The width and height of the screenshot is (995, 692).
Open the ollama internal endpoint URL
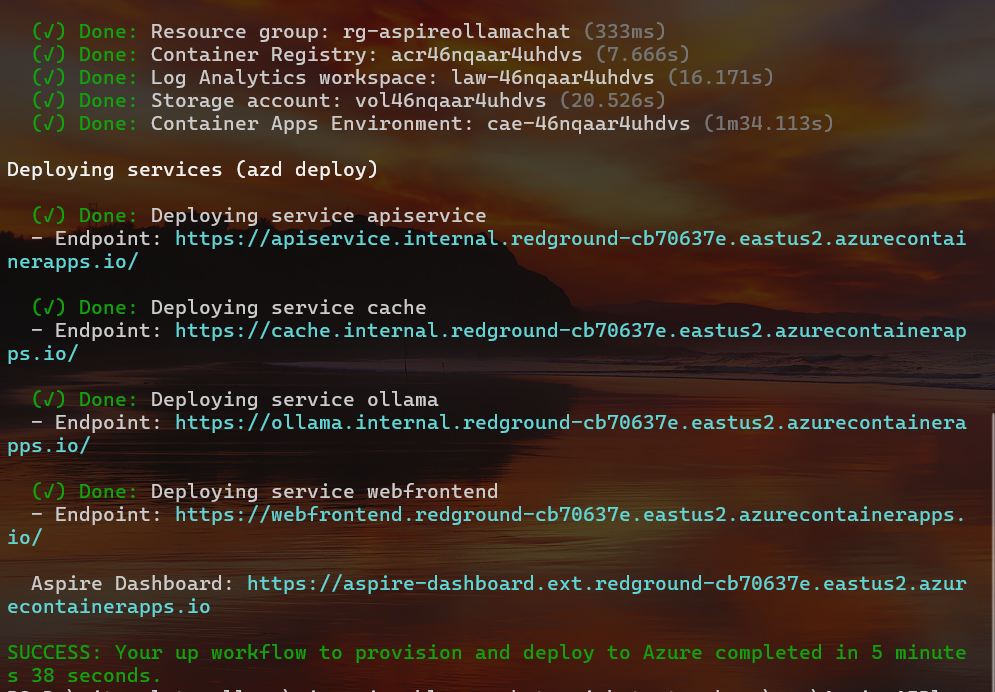coord(570,423)
